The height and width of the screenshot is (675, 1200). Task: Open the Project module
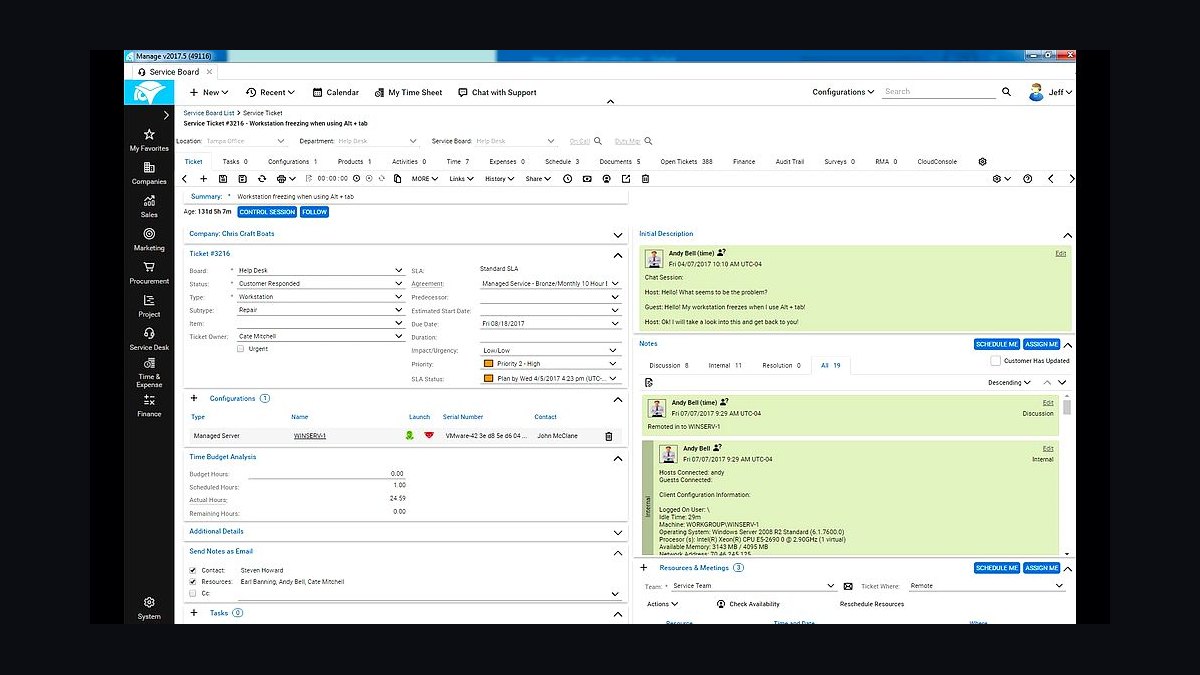(x=149, y=306)
